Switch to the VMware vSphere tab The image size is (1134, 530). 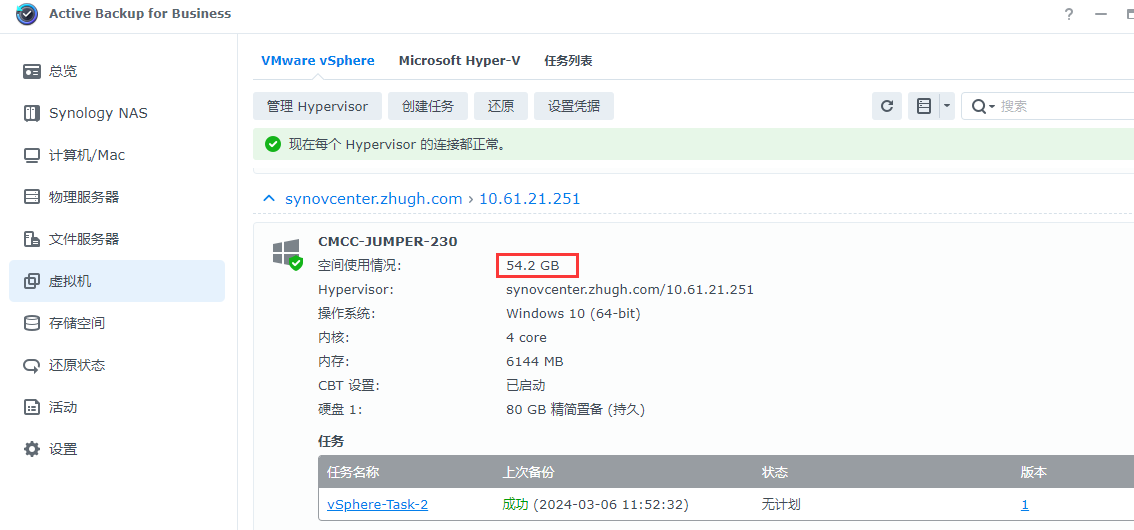click(x=317, y=61)
